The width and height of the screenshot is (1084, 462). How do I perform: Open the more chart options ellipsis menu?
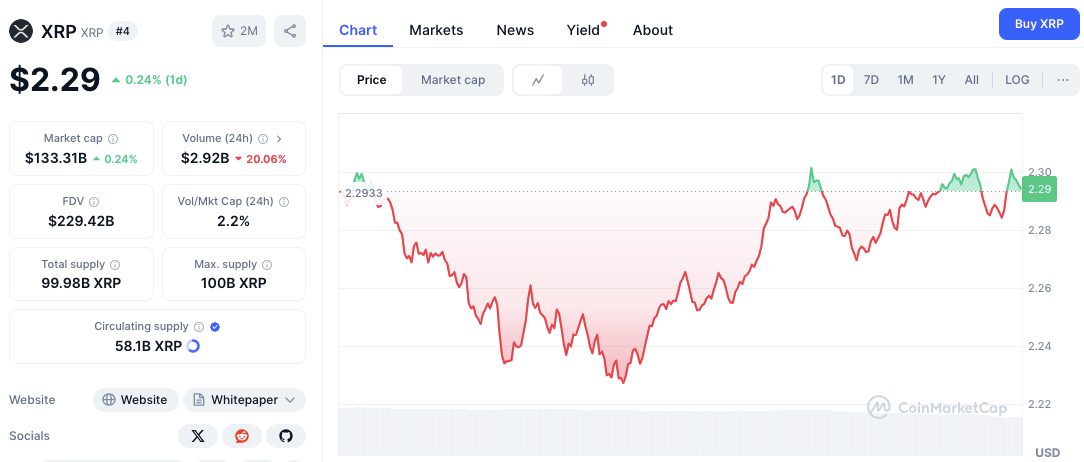click(x=1062, y=80)
